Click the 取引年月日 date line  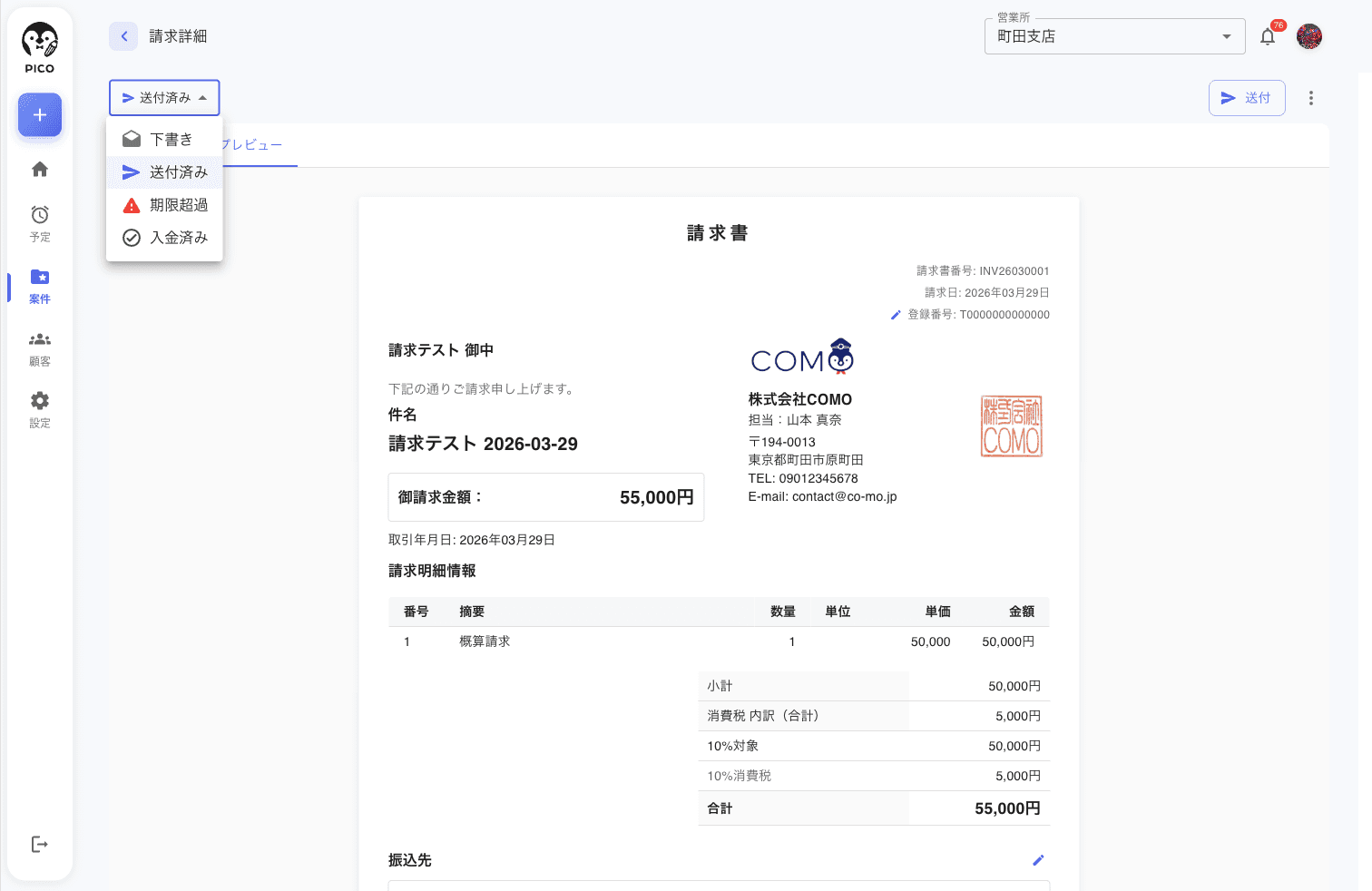(472, 540)
